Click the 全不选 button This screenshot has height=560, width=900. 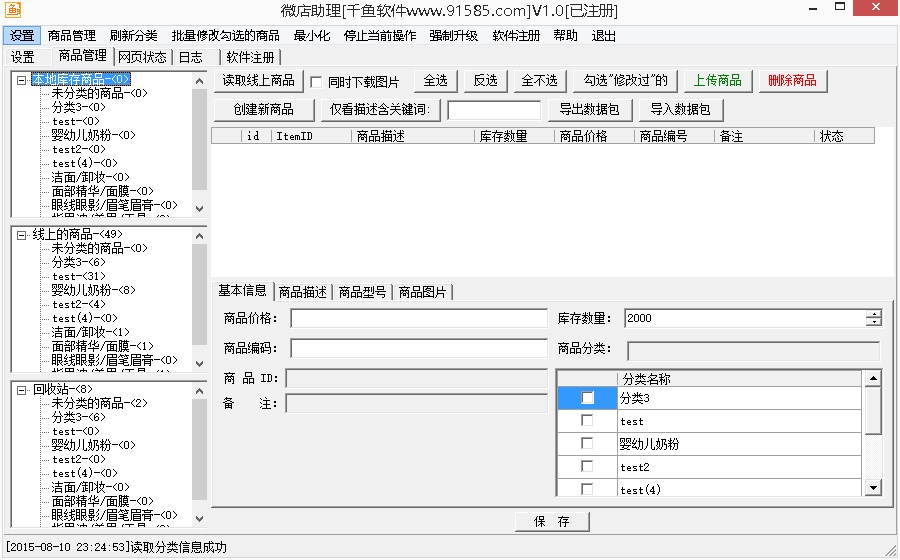point(540,80)
